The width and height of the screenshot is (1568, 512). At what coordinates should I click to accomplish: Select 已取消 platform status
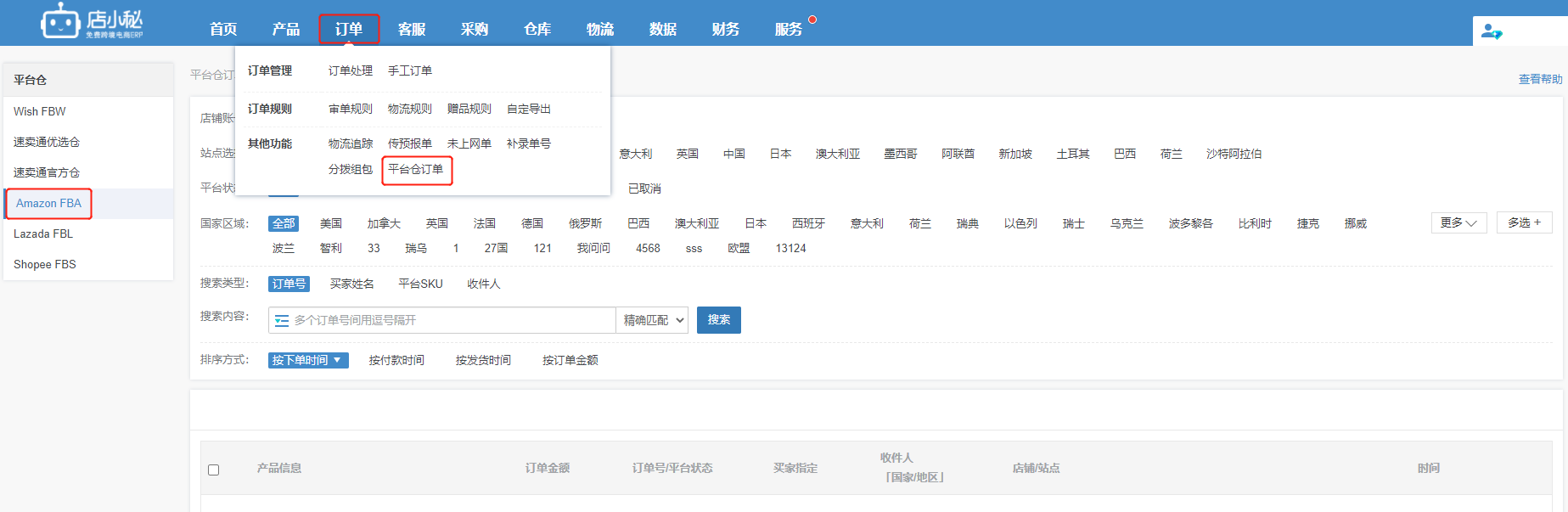click(x=644, y=188)
